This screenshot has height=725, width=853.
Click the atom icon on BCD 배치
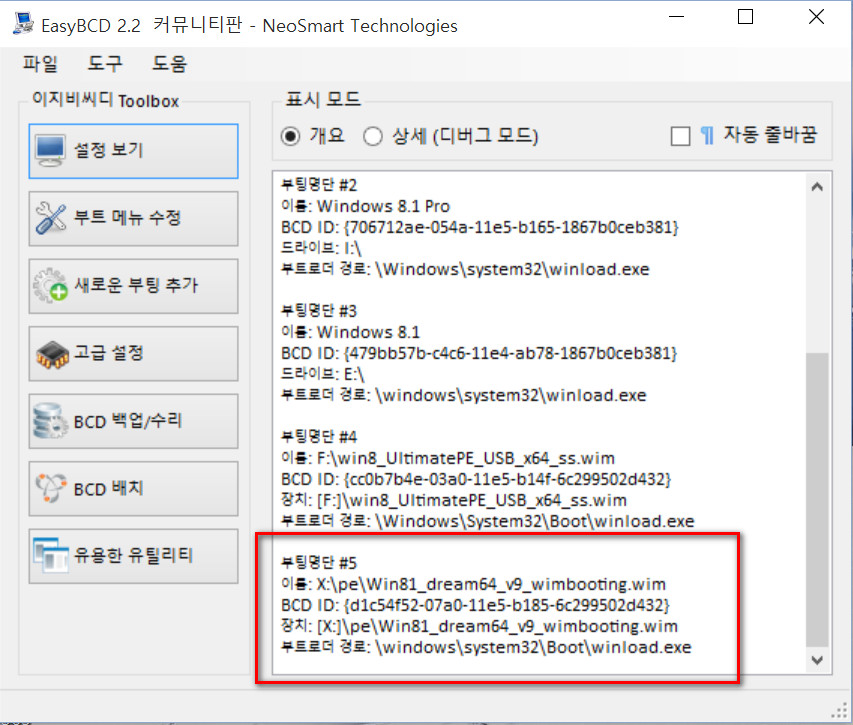[51, 488]
